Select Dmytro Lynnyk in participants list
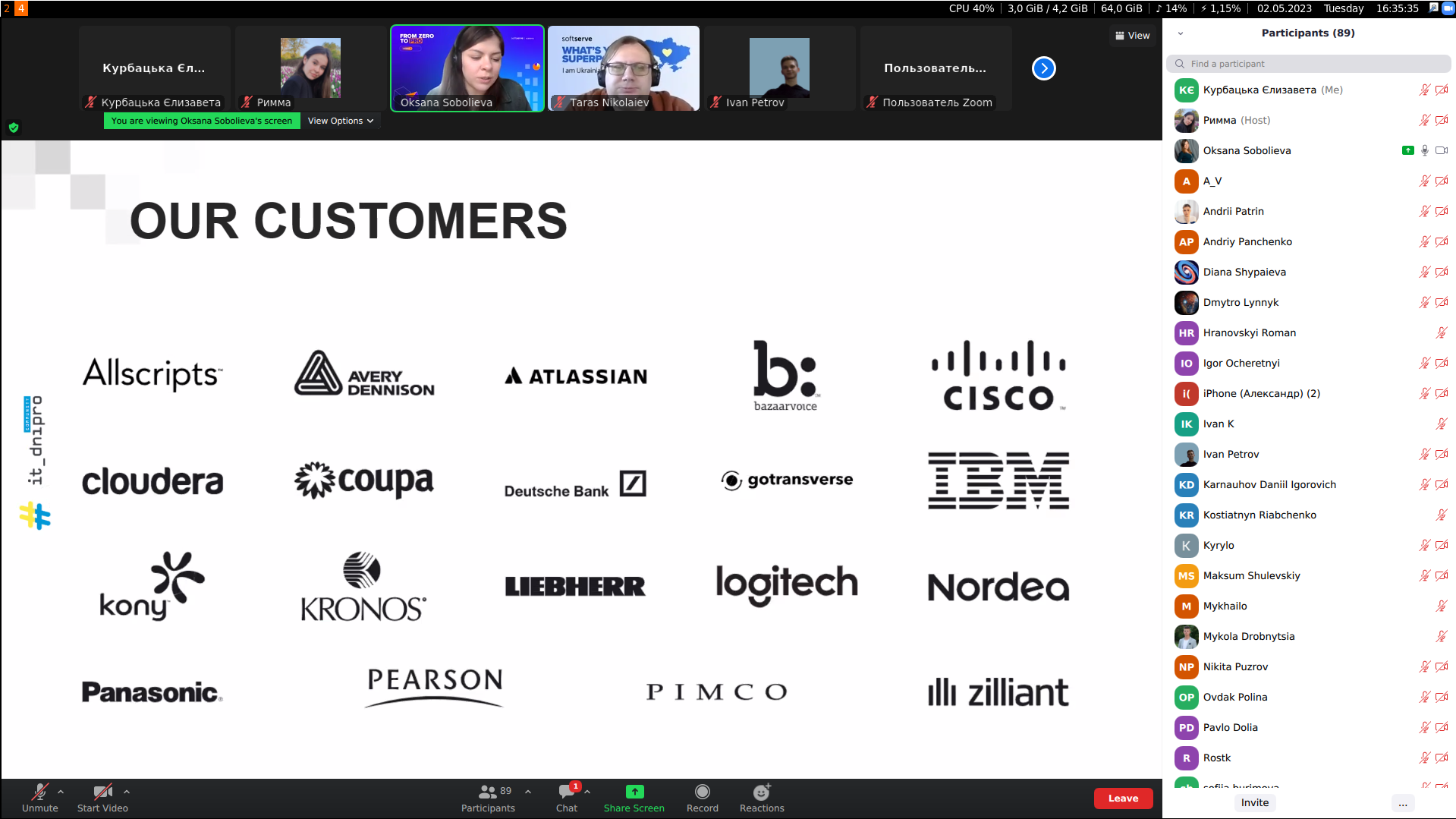 click(1310, 302)
